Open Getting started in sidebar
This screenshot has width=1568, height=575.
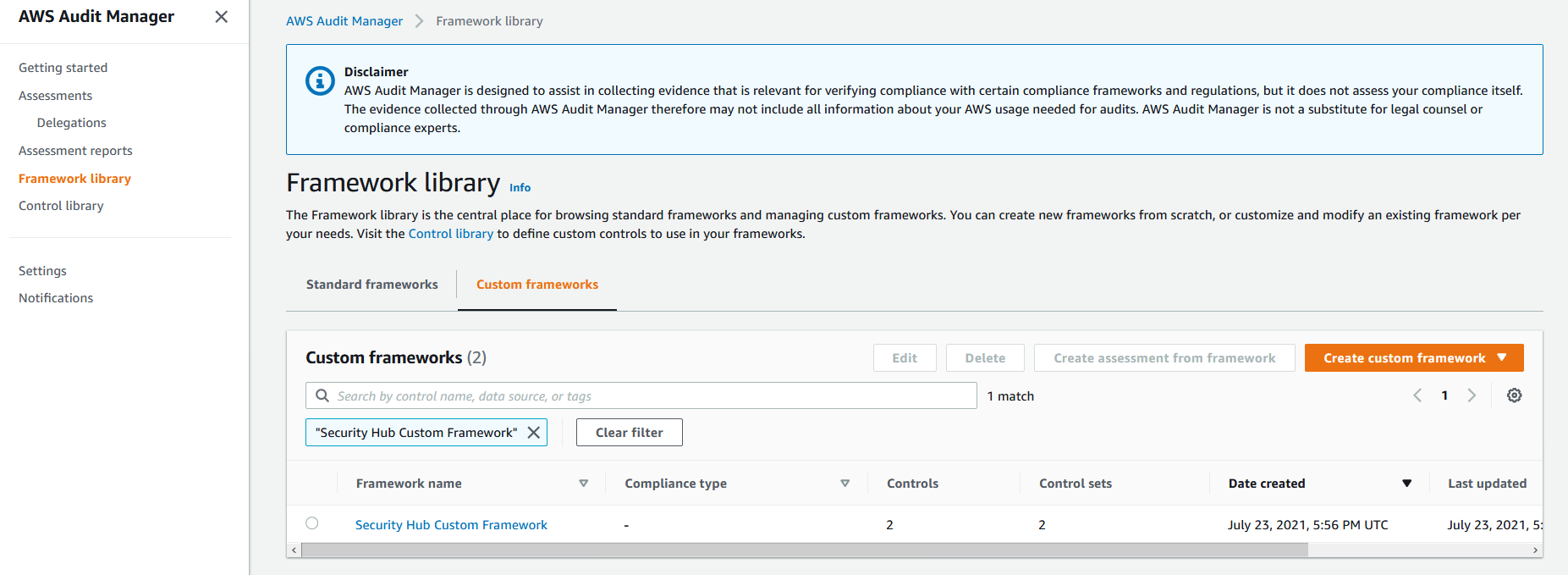pyautogui.click(x=63, y=68)
